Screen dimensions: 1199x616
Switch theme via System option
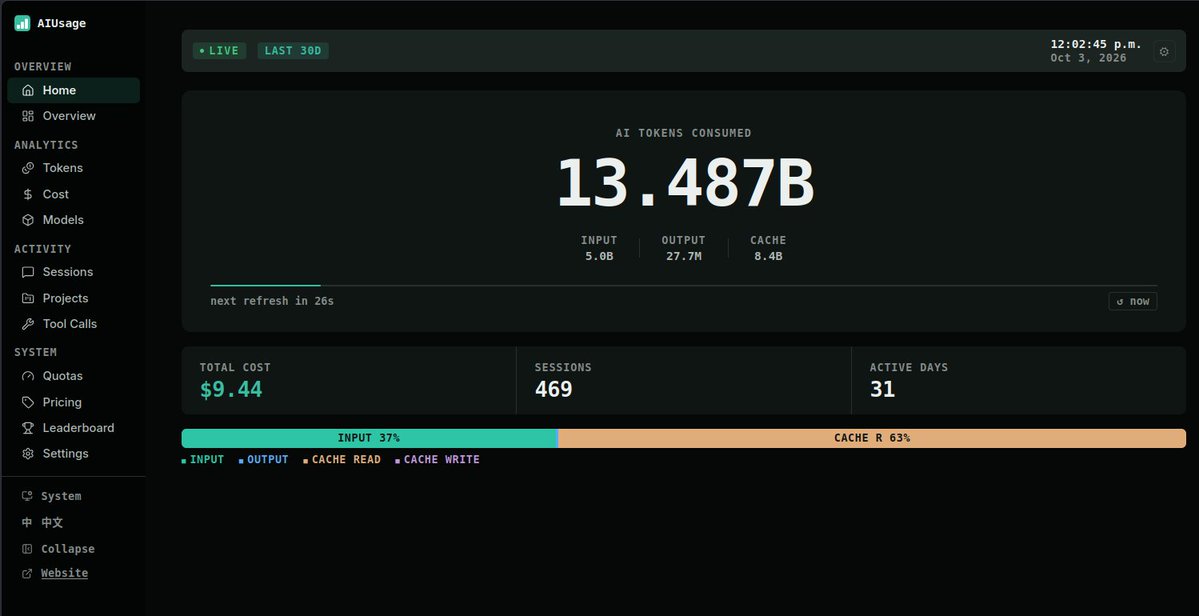coord(73,496)
